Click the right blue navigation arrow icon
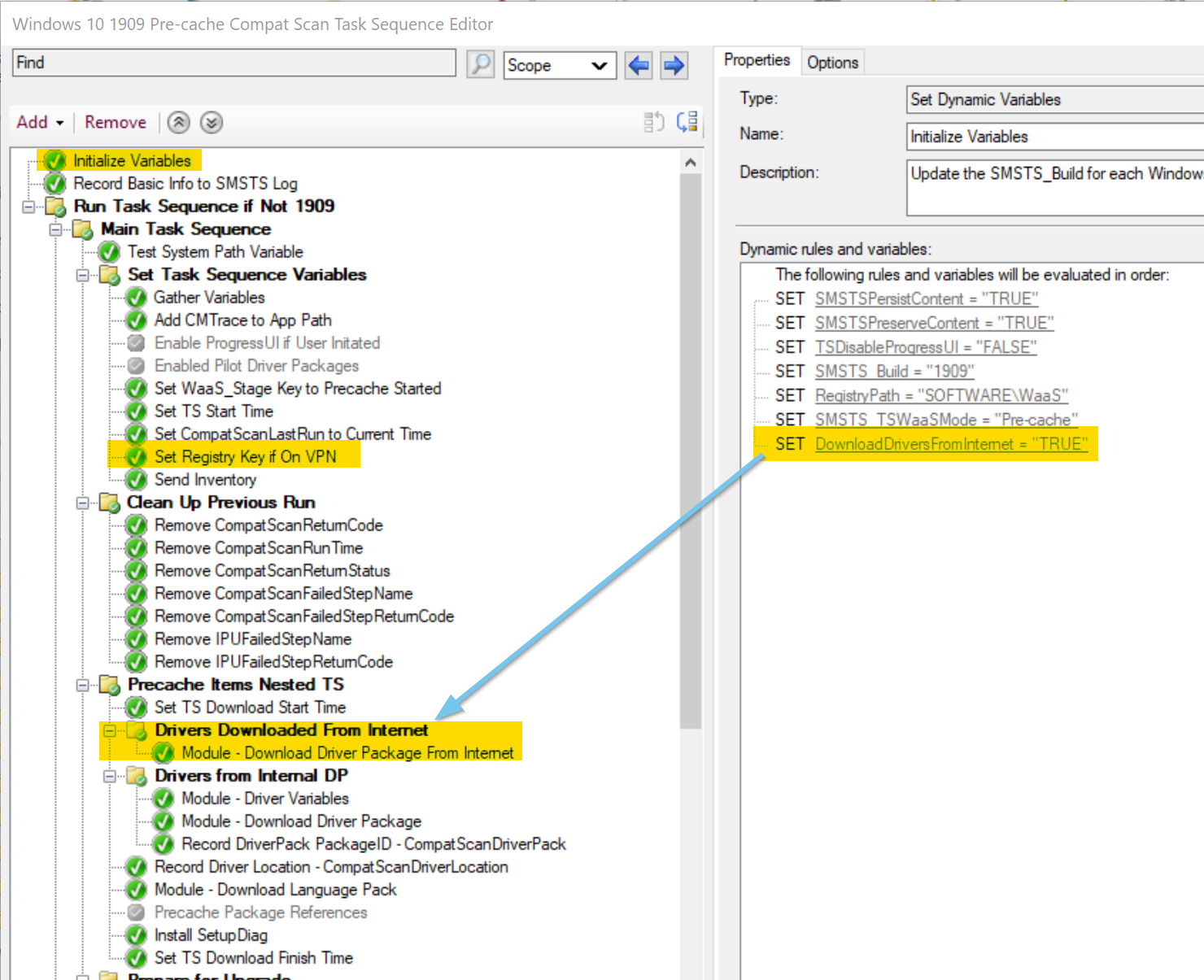Image resolution: width=1204 pixels, height=980 pixels. pyautogui.click(x=674, y=66)
